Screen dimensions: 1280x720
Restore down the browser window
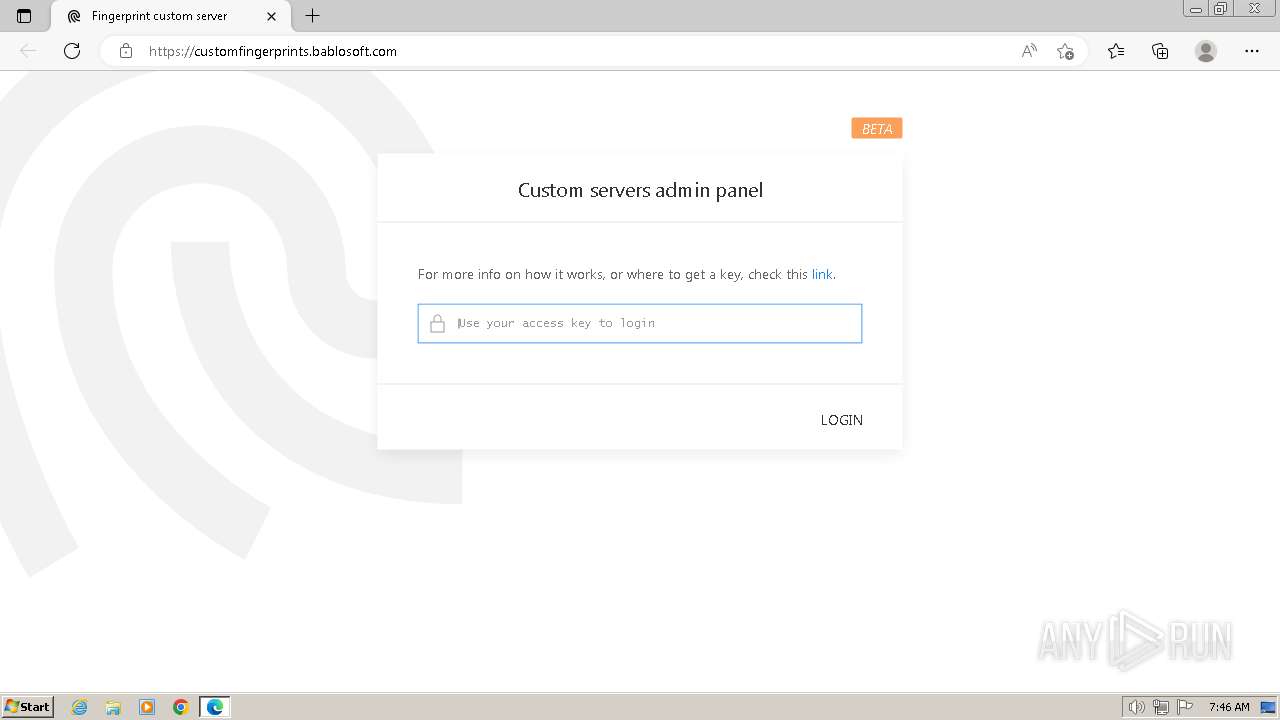(x=1221, y=9)
